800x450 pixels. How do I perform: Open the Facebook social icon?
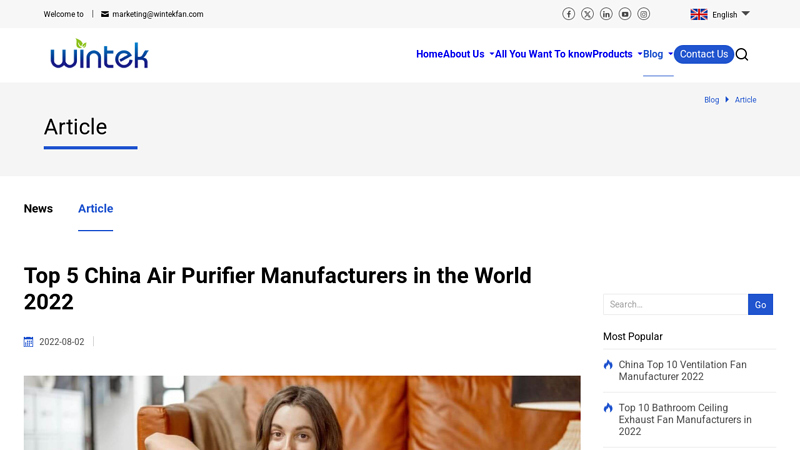point(568,14)
